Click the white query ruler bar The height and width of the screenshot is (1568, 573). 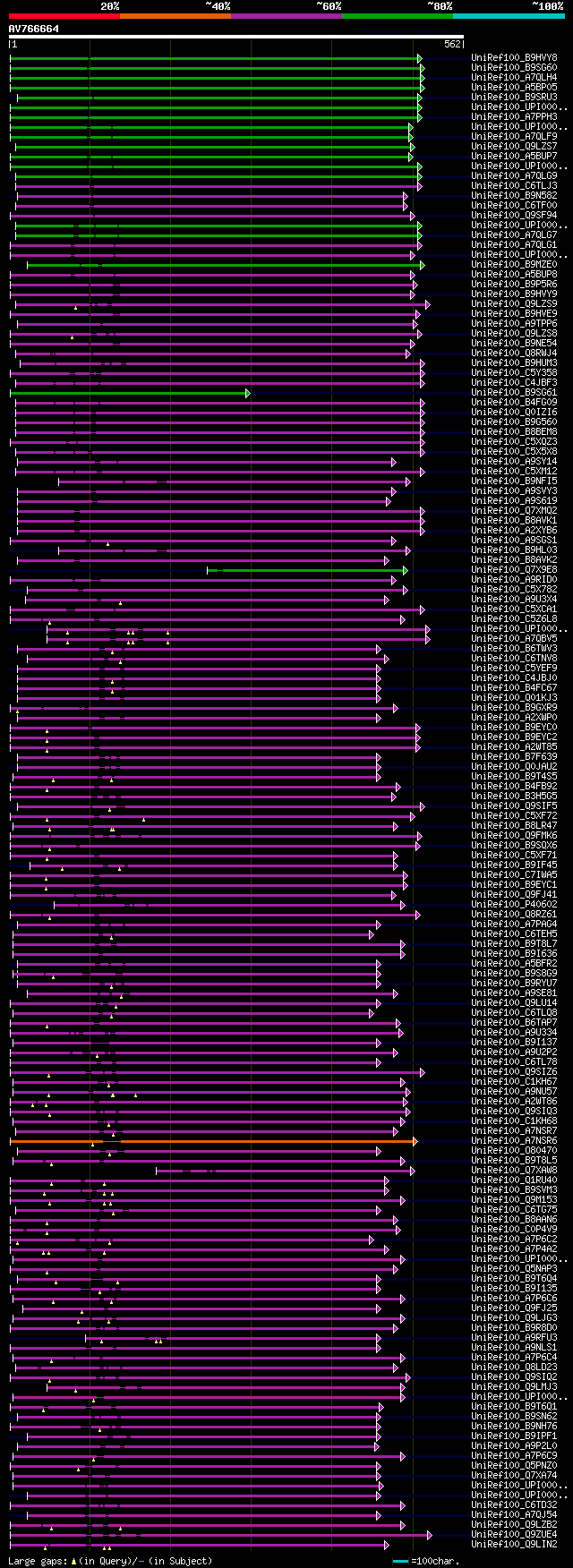coord(236,37)
